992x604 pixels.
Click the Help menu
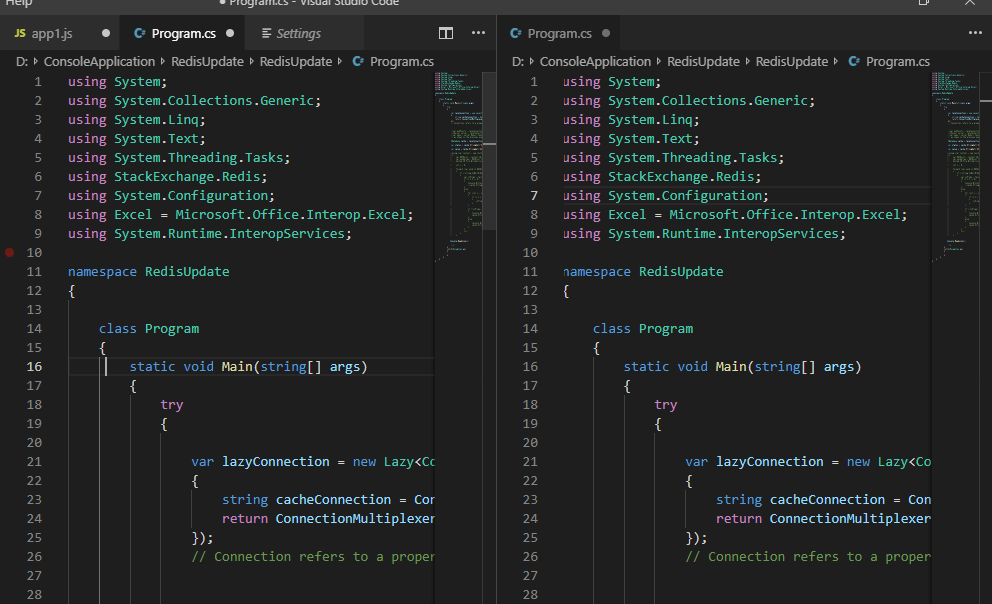tap(19, 3)
